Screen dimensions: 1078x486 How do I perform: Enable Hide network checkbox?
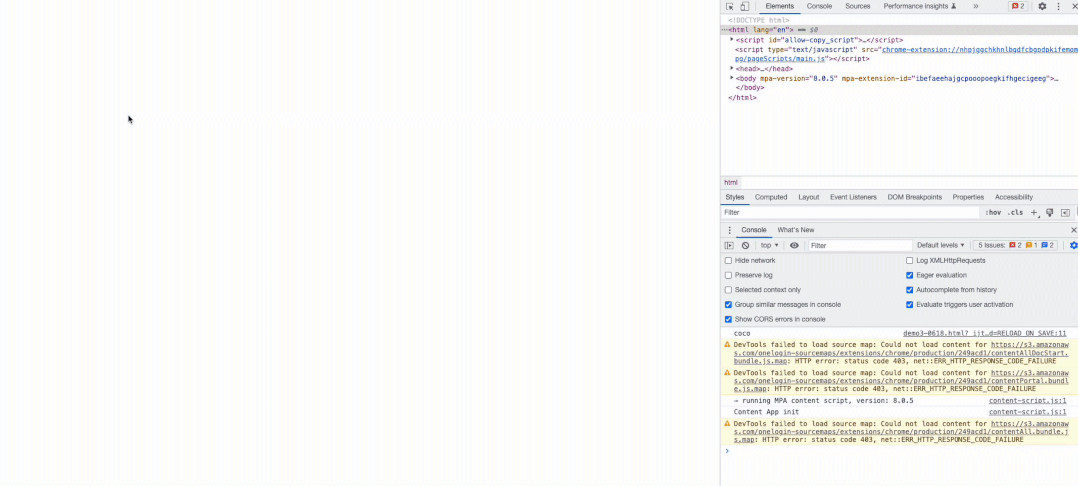[x=729, y=261]
